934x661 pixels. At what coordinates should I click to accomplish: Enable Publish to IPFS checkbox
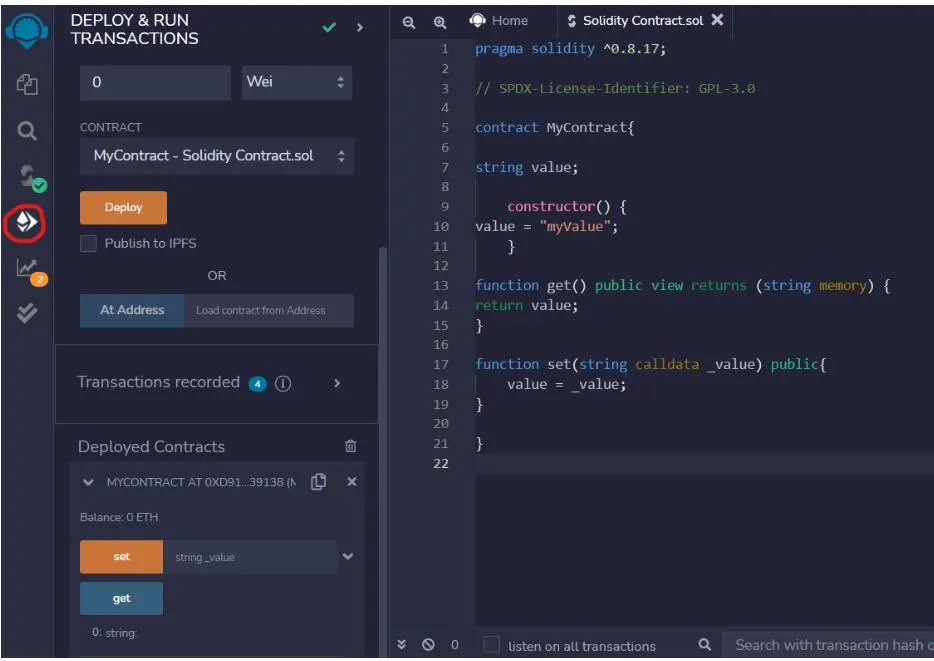point(88,243)
